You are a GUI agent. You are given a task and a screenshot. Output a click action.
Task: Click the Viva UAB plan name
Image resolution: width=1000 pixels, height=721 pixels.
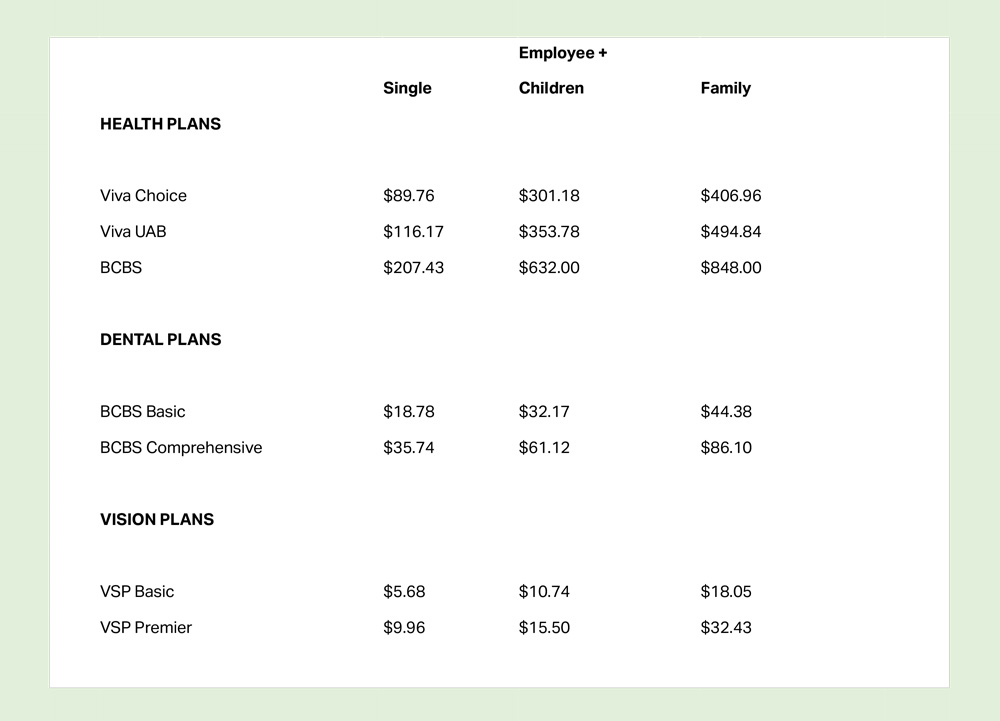coord(133,232)
